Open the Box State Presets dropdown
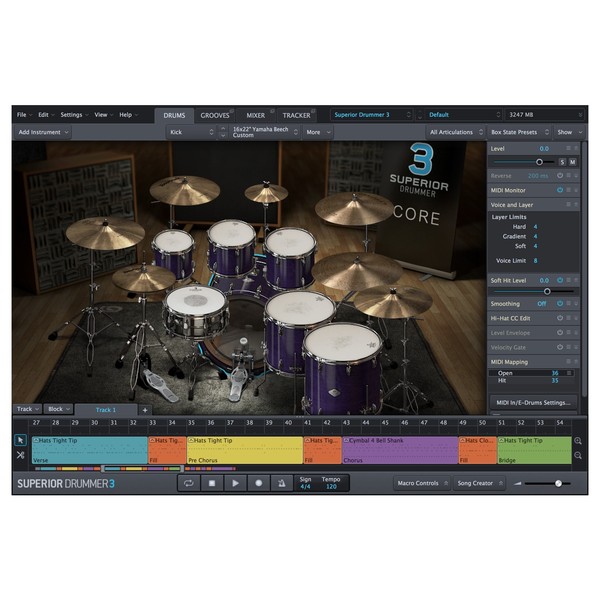Image resolution: width=600 pixels, height=600 pixels. click(520, 132)
